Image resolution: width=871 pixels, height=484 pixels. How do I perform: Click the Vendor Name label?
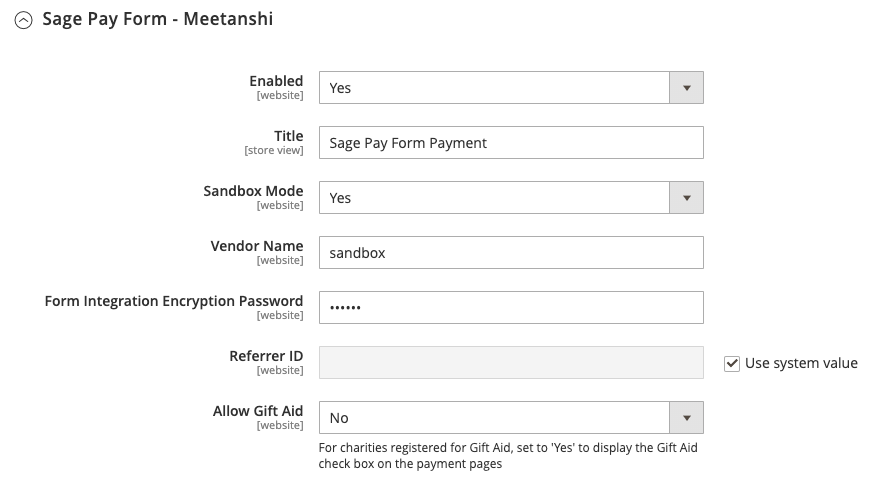point(257,246)
